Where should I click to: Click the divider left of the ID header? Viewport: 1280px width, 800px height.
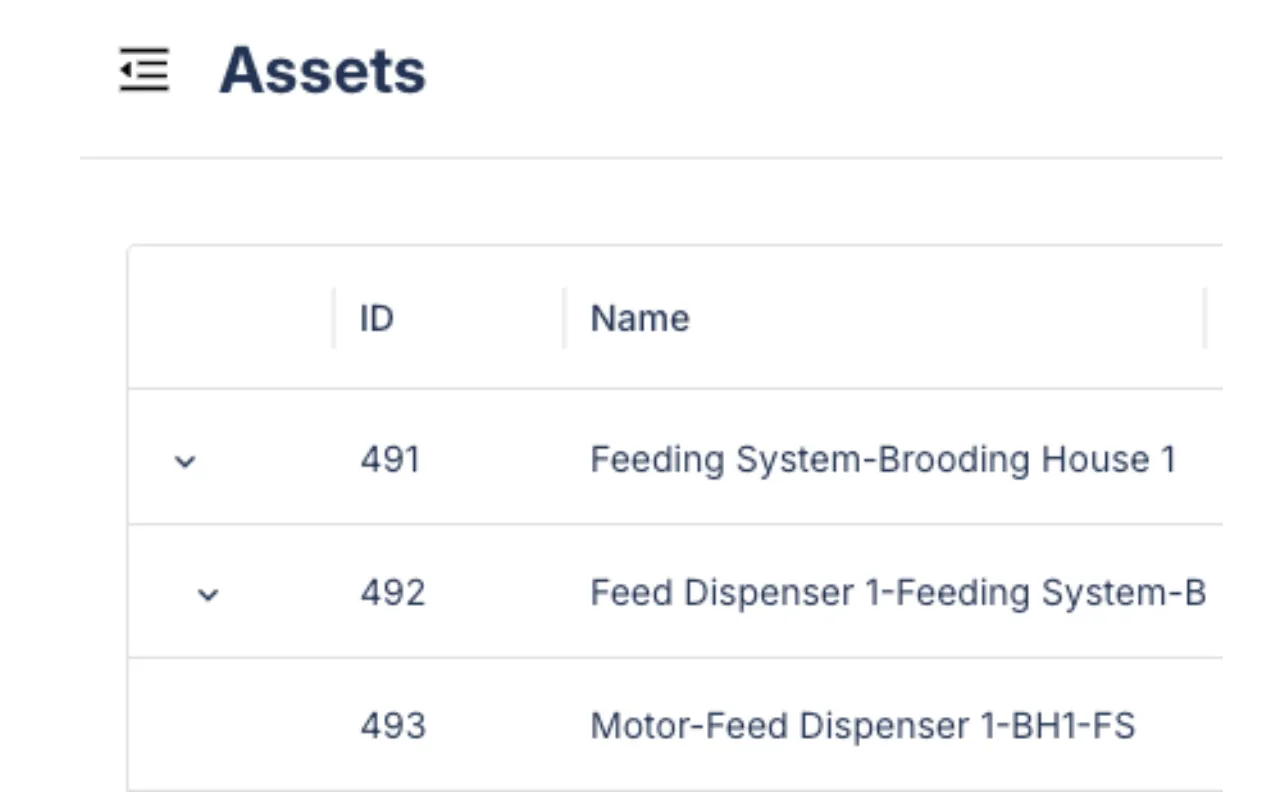tap(334, 319)
